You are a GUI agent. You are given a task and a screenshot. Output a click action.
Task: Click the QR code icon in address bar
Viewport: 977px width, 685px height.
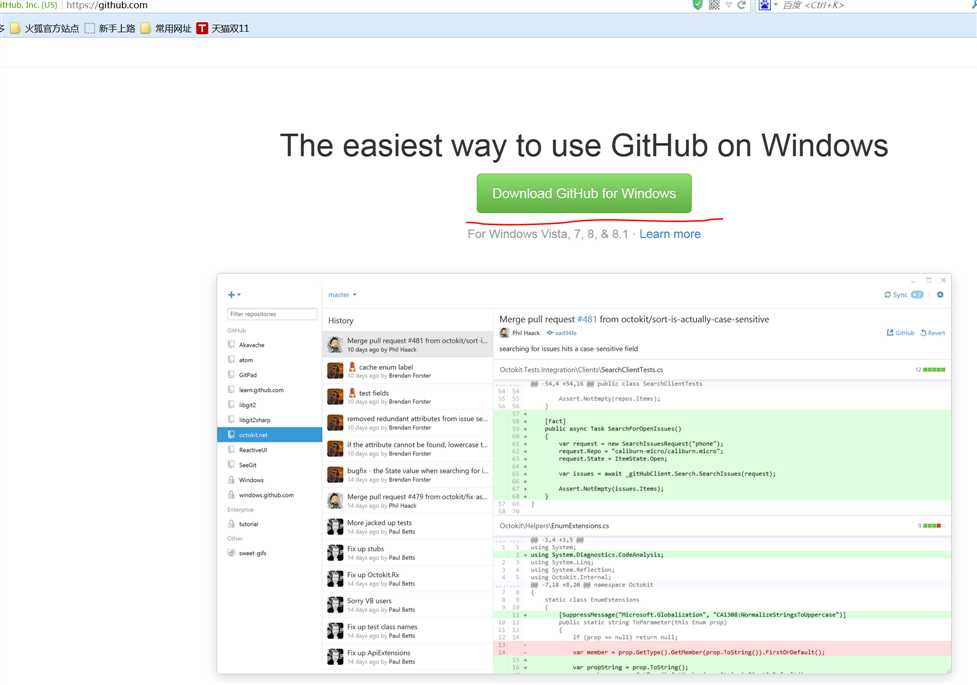(714, 5)
